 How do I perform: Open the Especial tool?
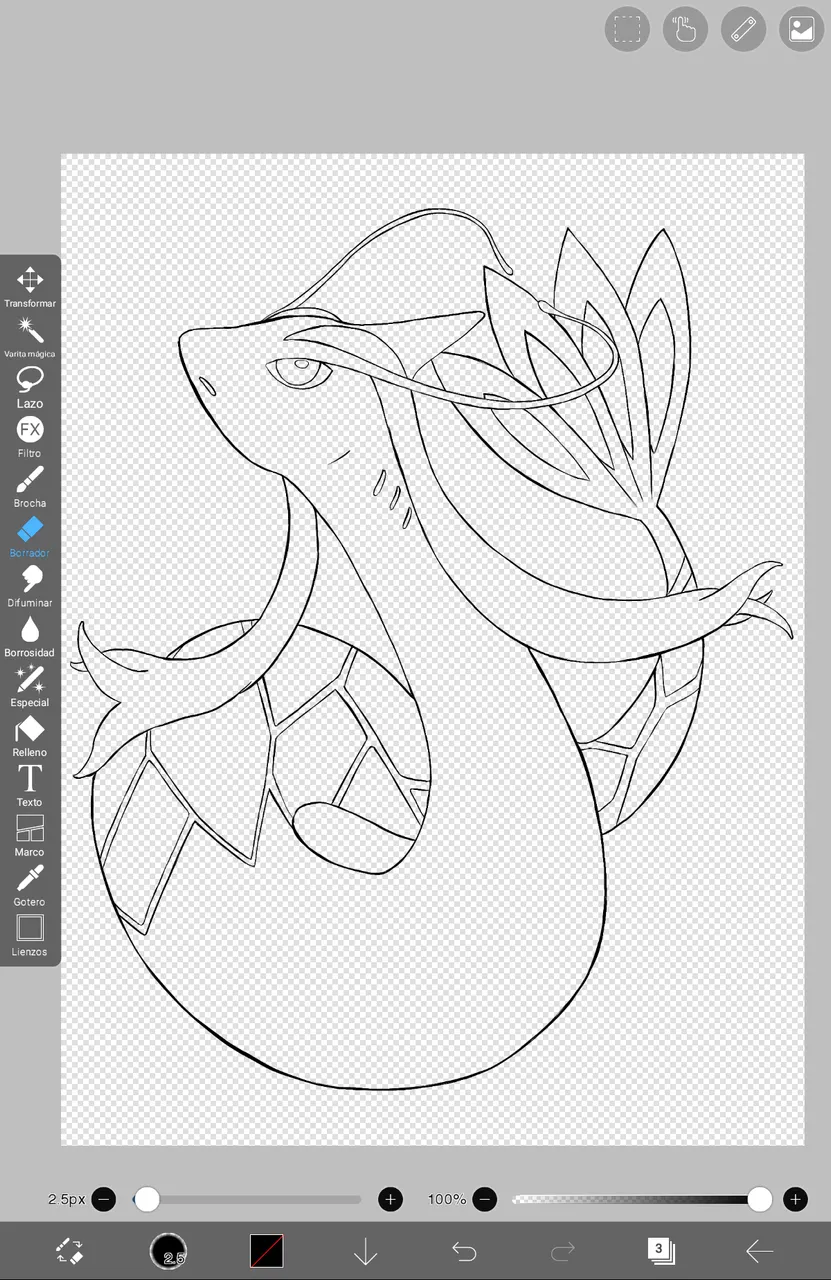coord(30,686)
